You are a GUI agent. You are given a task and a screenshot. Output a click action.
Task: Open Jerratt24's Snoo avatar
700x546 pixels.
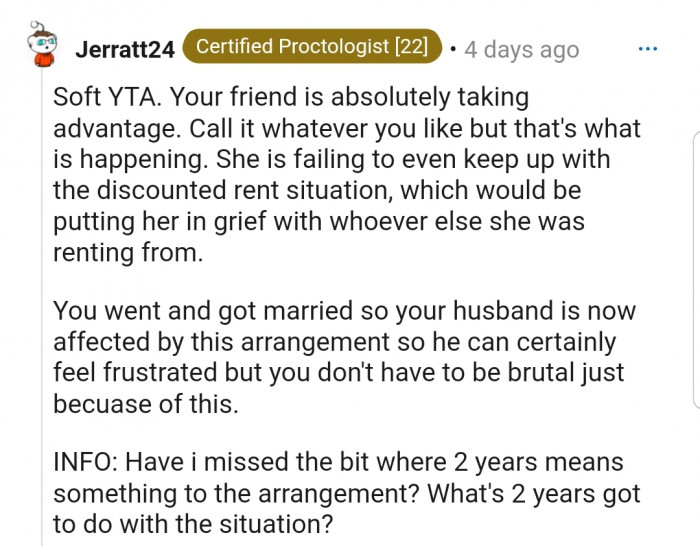point(42,45)
